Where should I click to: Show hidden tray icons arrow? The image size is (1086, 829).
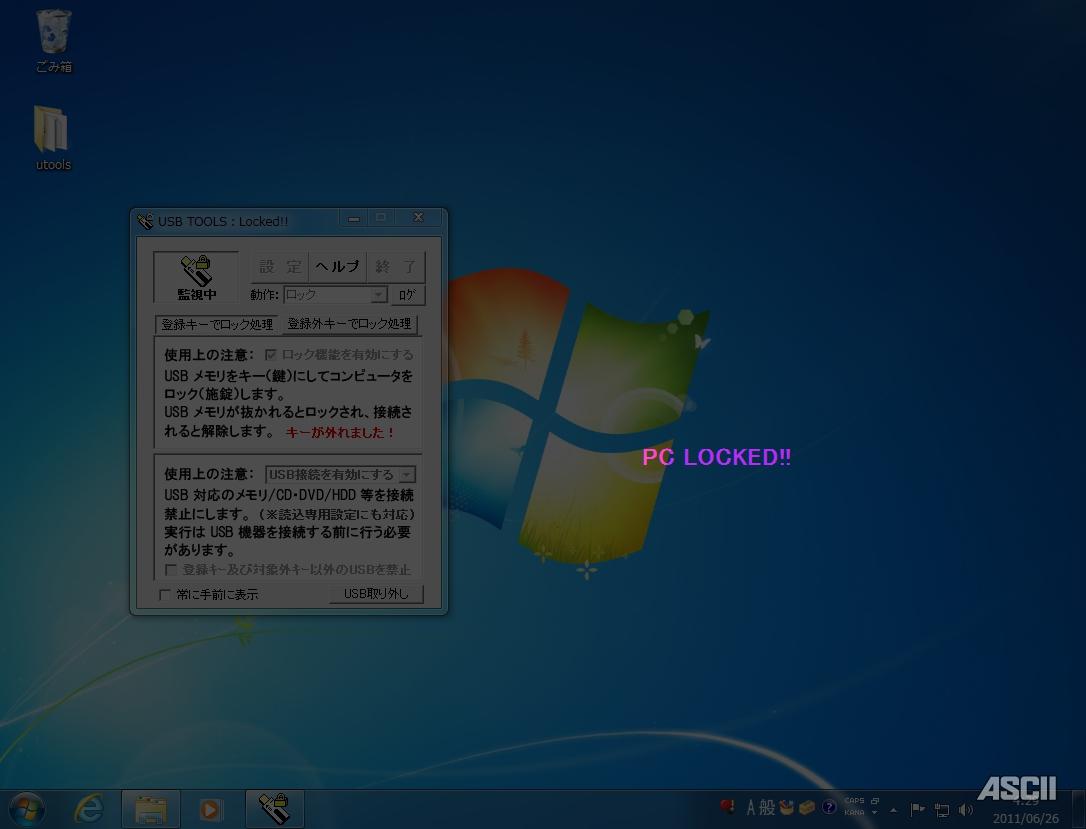tap(893, 810)
